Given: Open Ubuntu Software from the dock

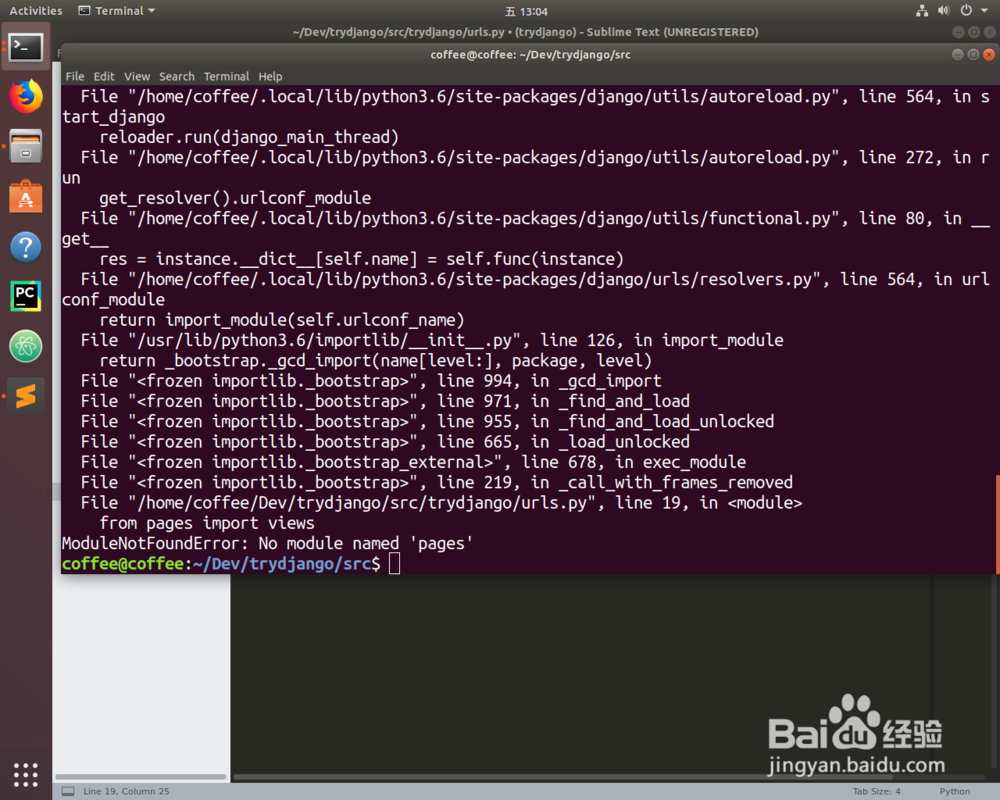Looking at the screenshot, I should pos(26,196).
